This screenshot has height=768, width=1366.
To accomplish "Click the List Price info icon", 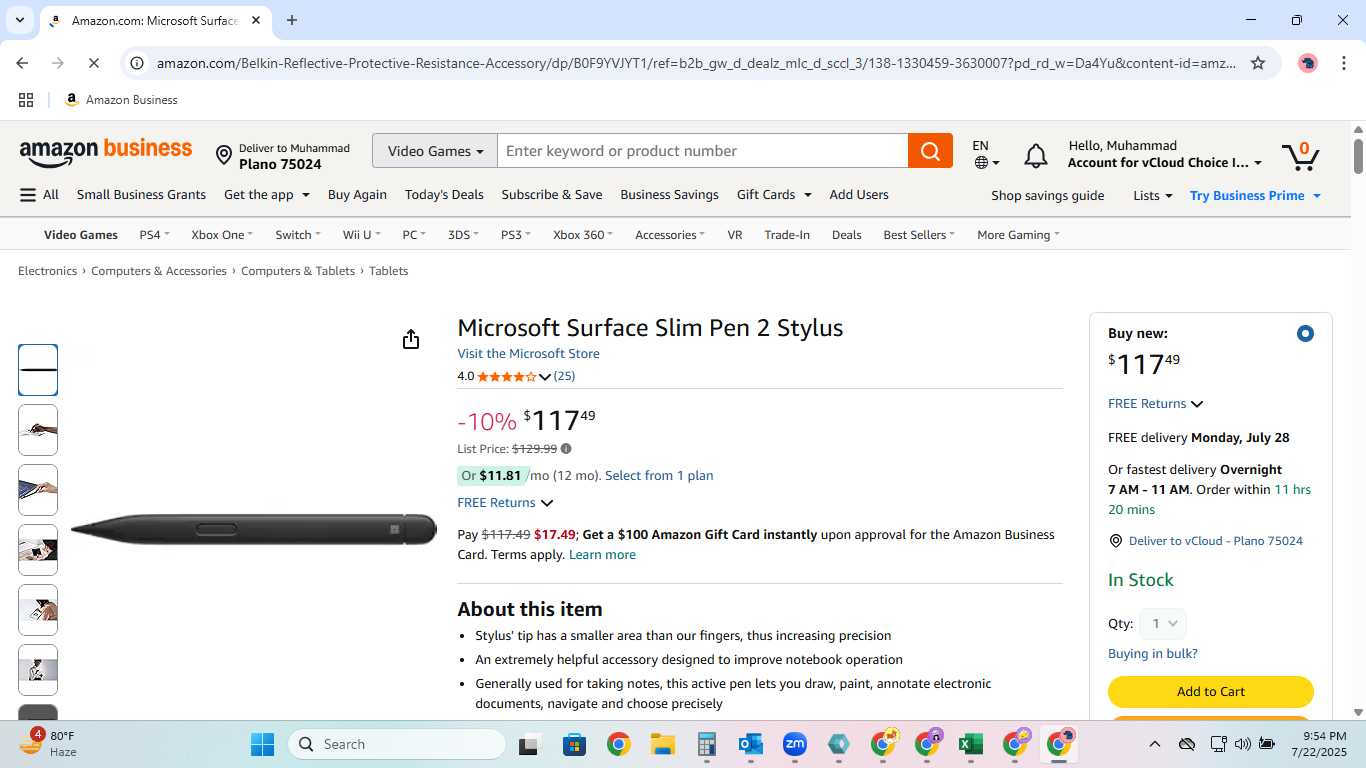I will point(566,449).
